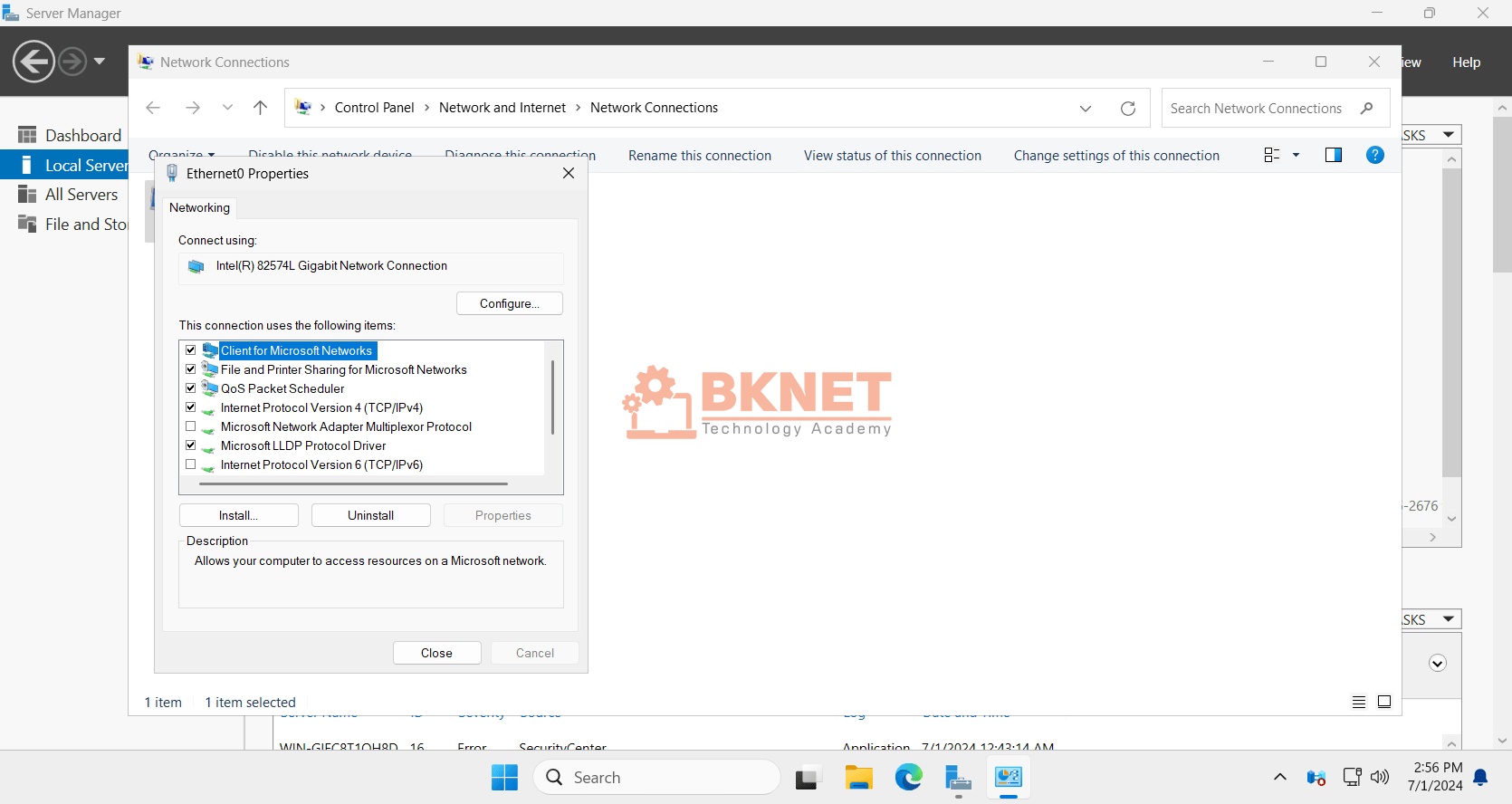Open Task View on taskbar
1512x804 pixels.
point(808,777)
